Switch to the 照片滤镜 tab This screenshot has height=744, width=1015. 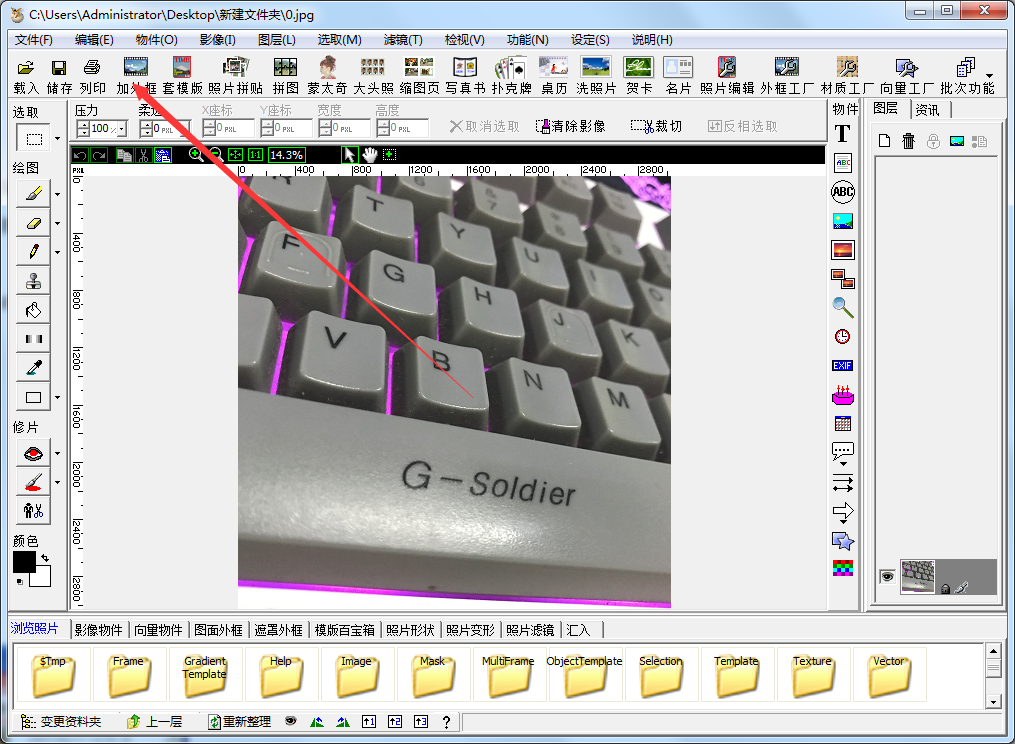[530, 629]
